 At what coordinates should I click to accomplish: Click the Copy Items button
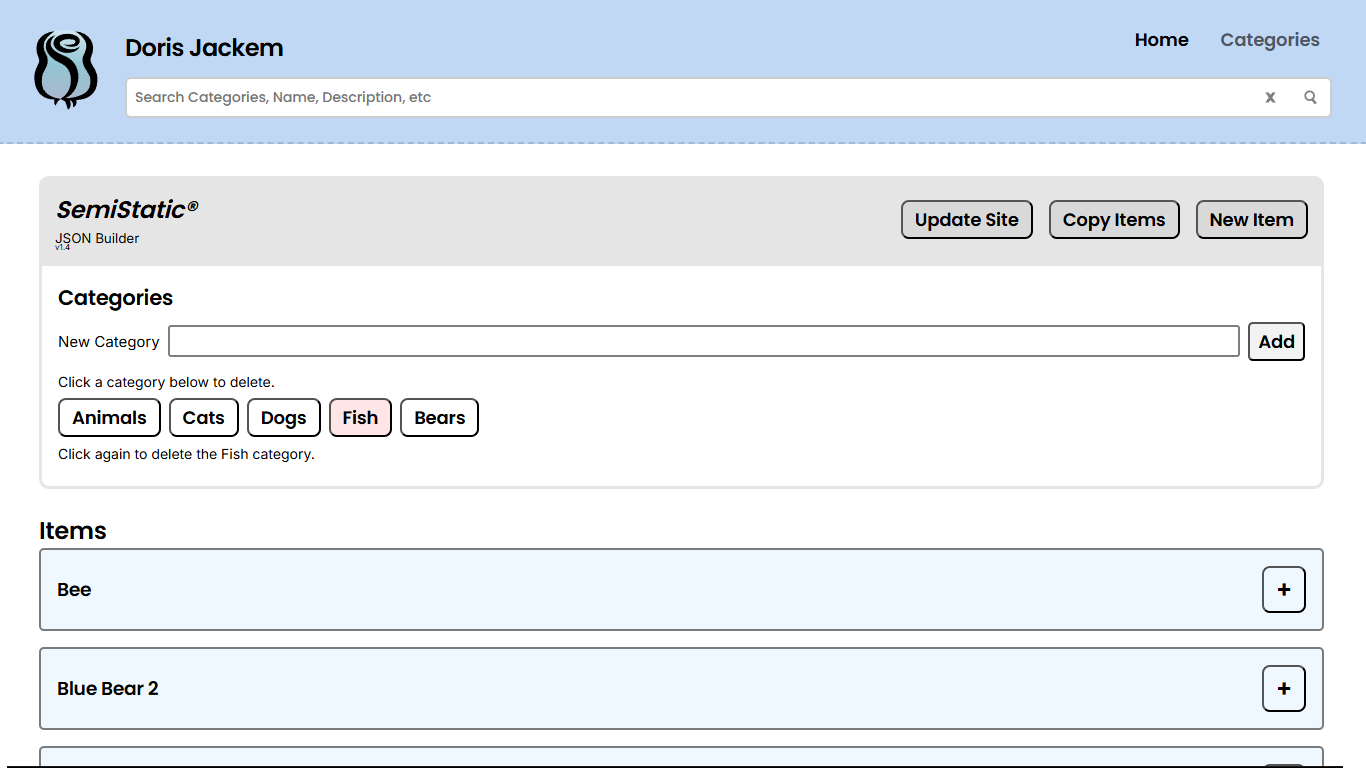[x=1113, y=220]
